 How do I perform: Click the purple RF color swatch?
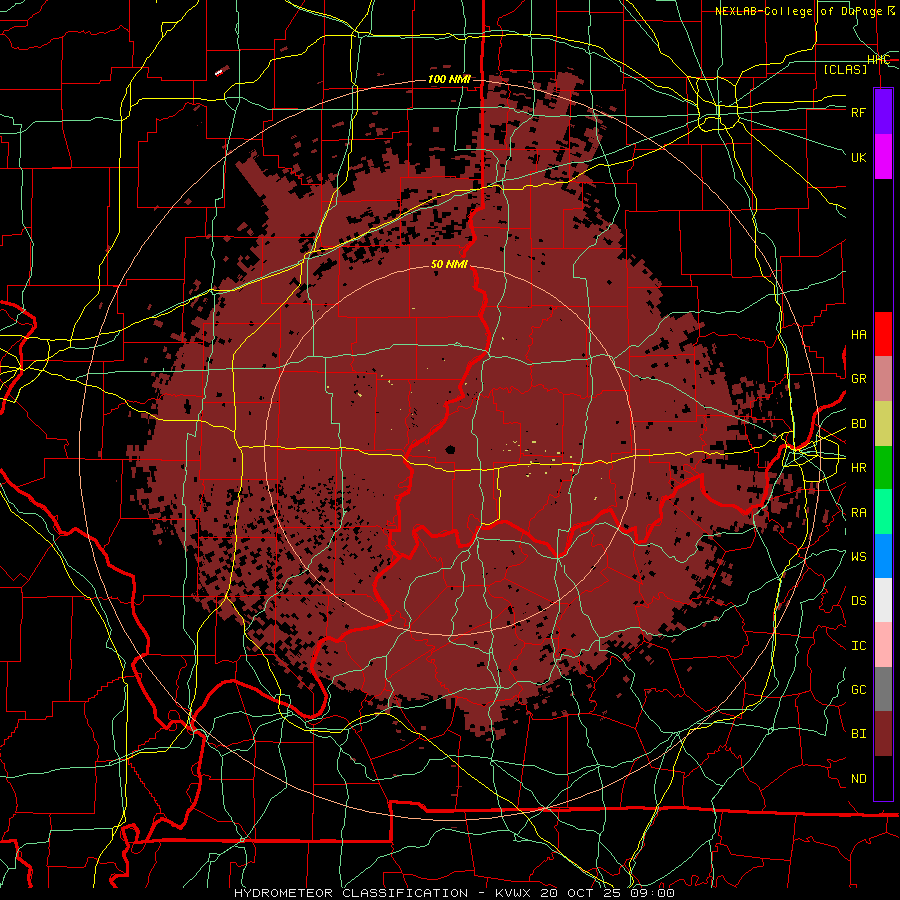pyautogui.click(x=883, y=112)
